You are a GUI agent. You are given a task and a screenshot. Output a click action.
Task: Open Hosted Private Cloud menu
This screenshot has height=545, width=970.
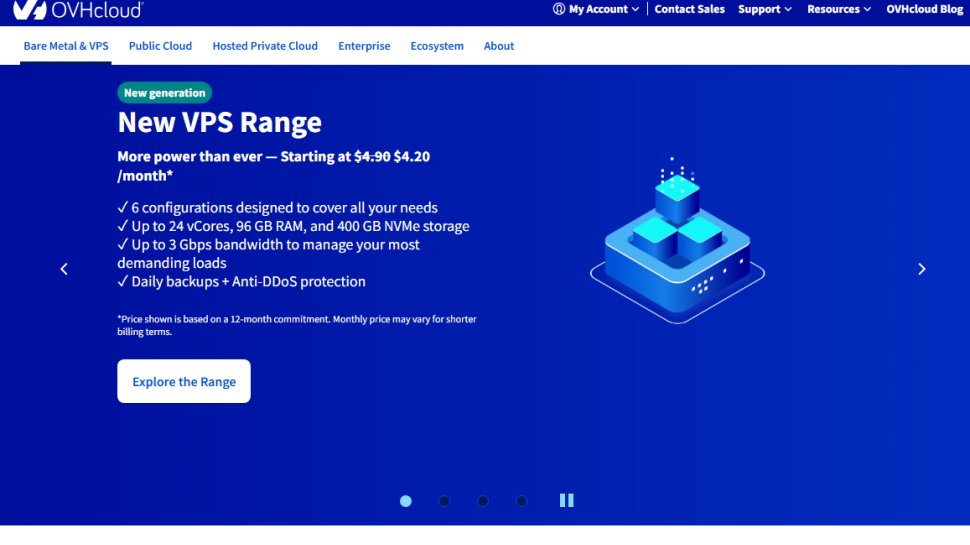[265, 46]
